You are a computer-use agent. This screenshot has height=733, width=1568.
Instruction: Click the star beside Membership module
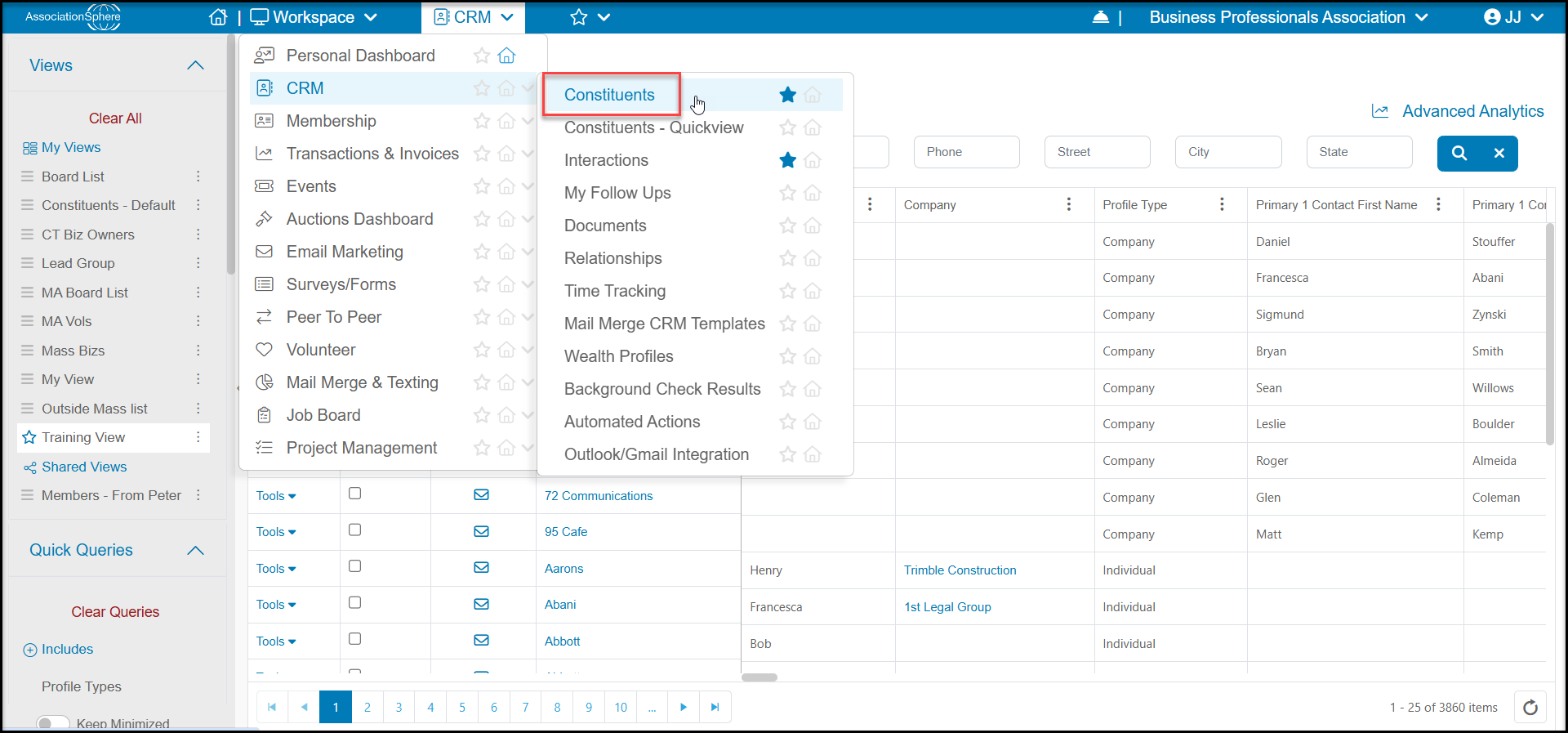(482, 121)
